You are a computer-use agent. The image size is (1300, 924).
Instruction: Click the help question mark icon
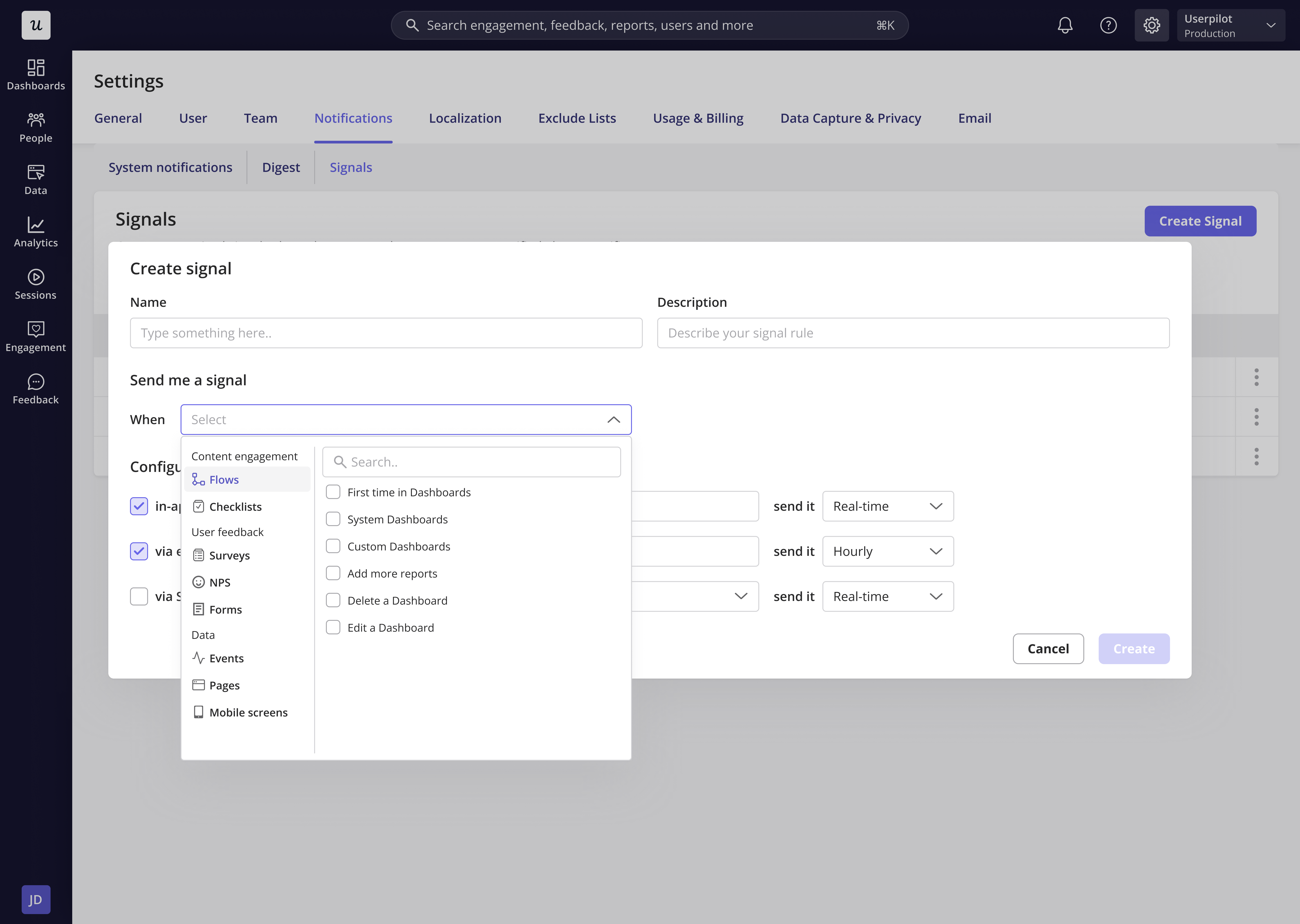pos(1108,25)
